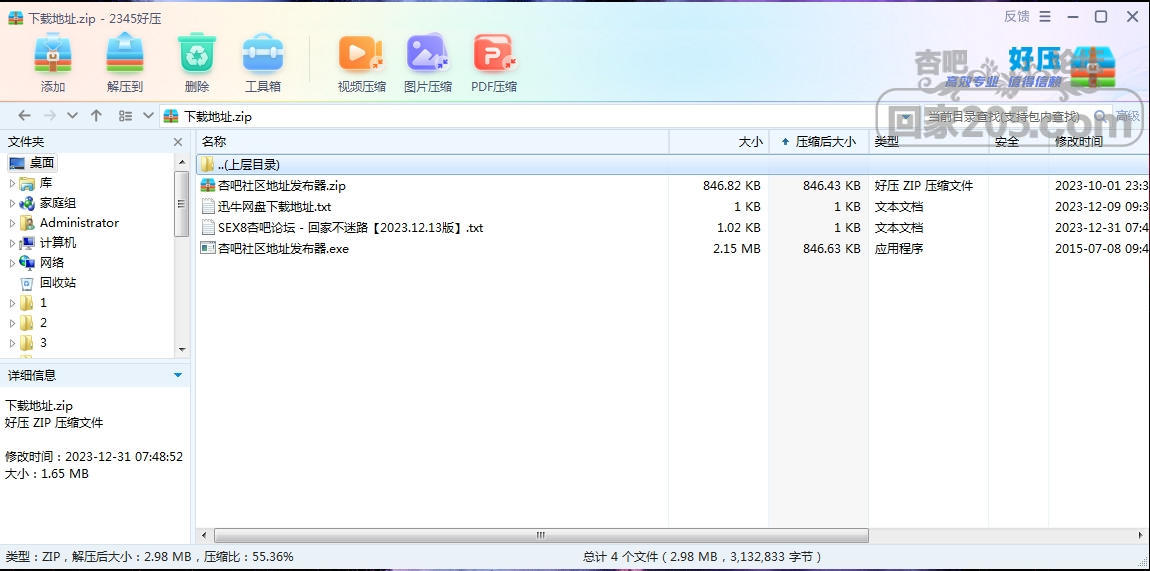Sort by 类型 column header
Screen dimensions: 1150x571
click(x=887, y=142)
